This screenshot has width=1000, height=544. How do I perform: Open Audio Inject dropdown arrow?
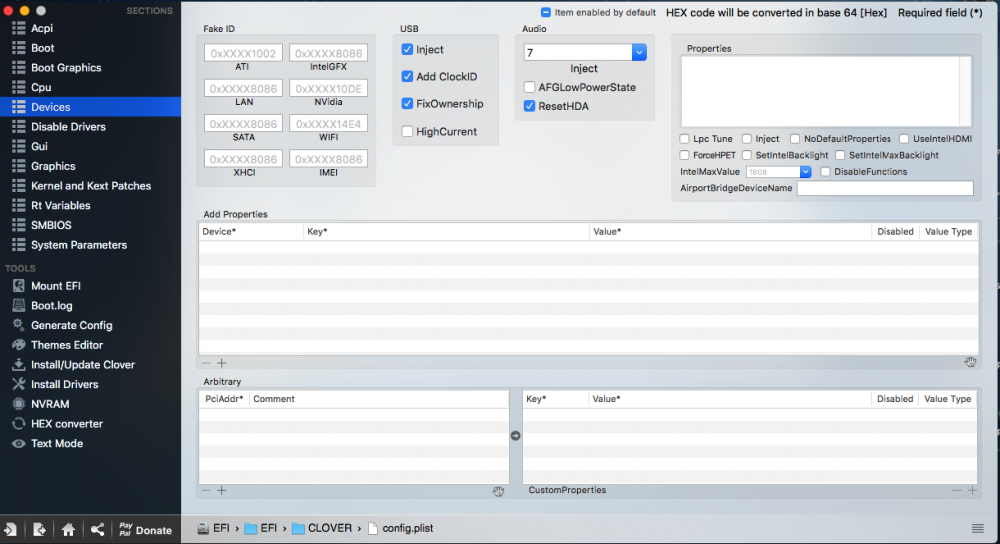coord(639,52)
